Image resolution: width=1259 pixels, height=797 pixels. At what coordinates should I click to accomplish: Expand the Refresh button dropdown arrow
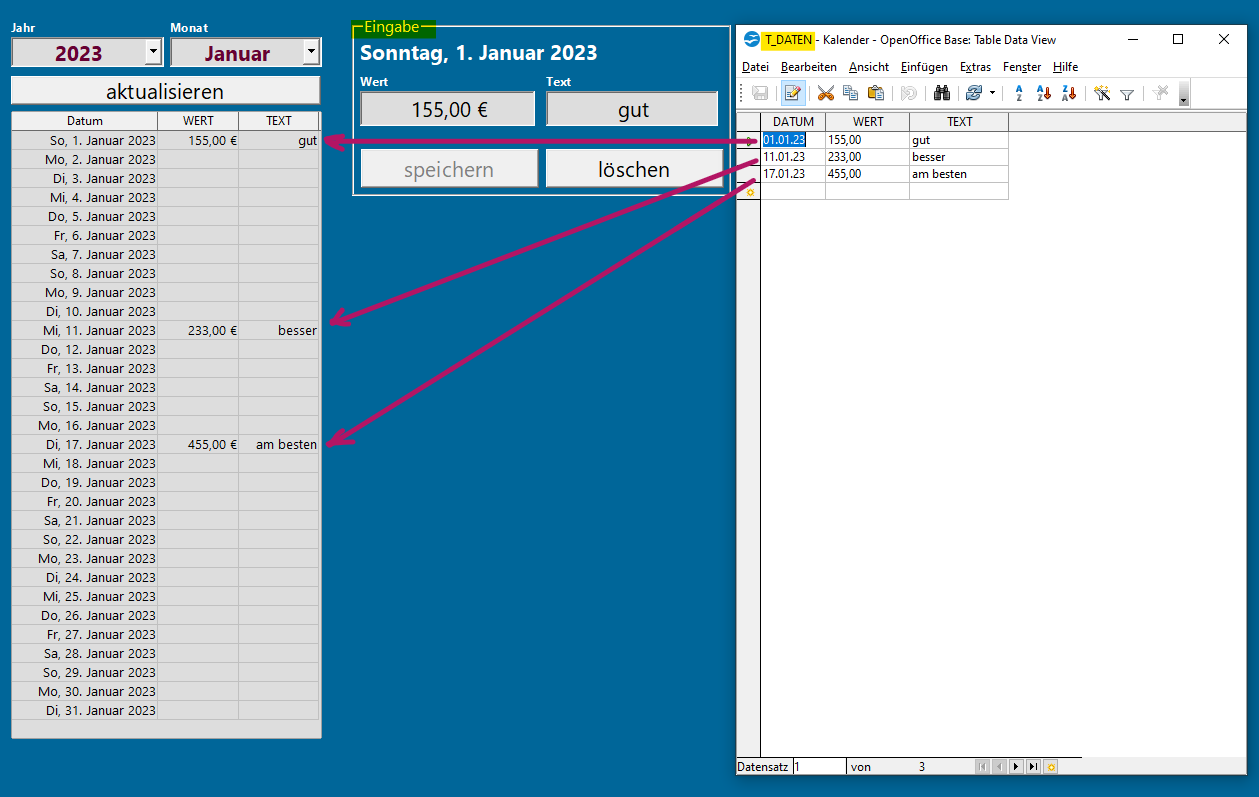pyautogui.click(x=992, y=94)
